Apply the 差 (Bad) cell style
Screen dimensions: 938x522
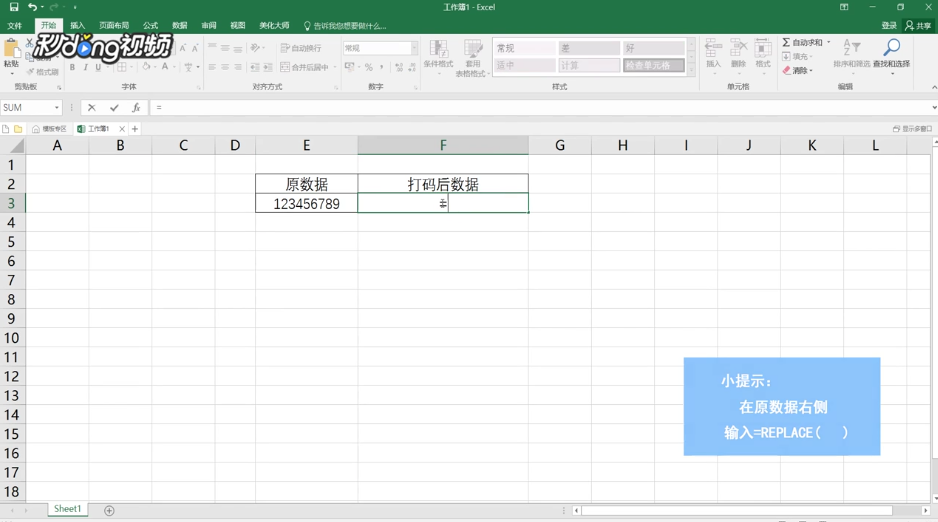[x=589, y=48]
